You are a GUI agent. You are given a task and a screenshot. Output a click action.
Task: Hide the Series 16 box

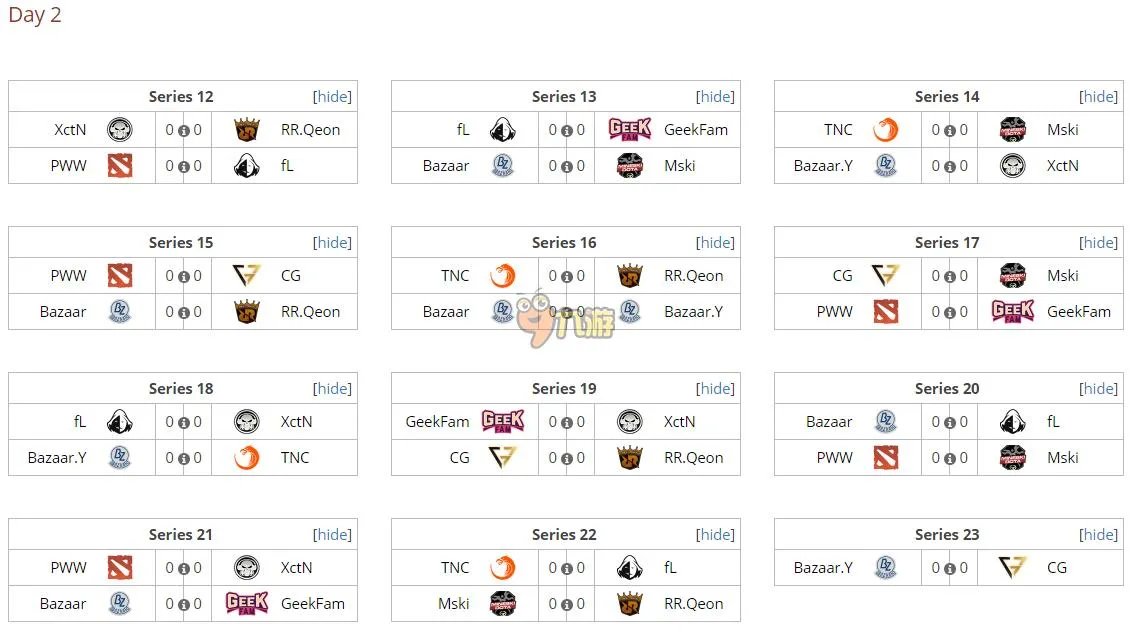[x=716, y=243]
